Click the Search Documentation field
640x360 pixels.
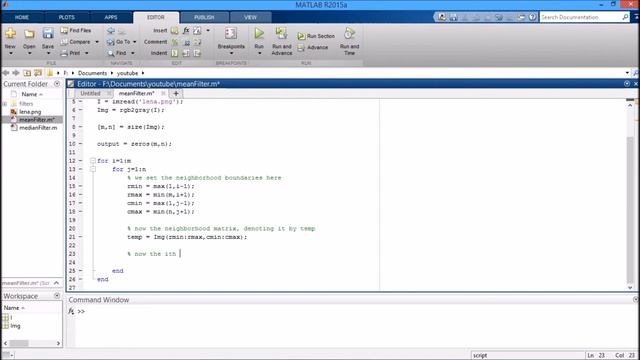point(581,17)
